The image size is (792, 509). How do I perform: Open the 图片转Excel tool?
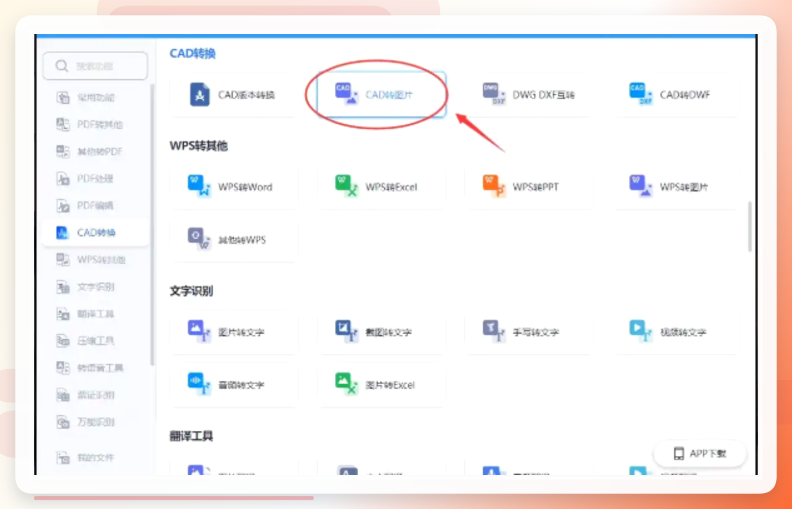click(x=381, y=384)
